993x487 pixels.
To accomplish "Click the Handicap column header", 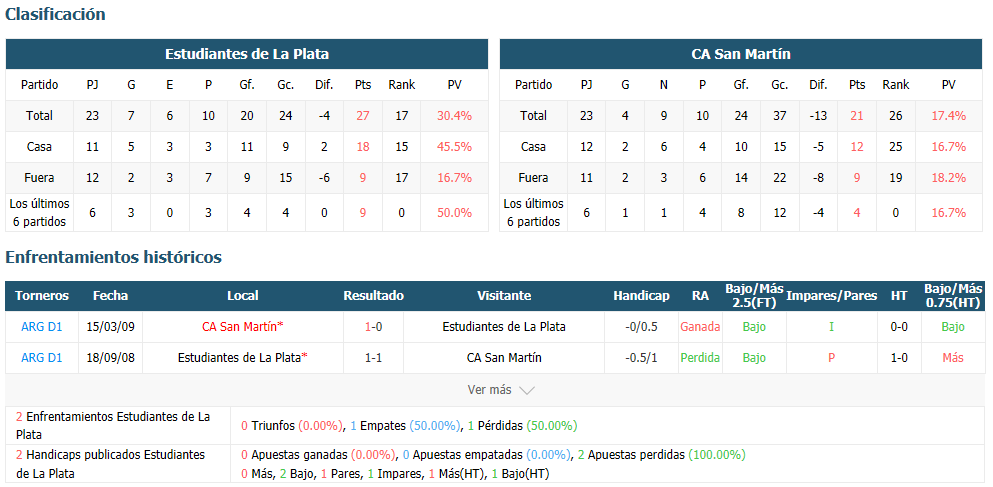I will 641,296.
